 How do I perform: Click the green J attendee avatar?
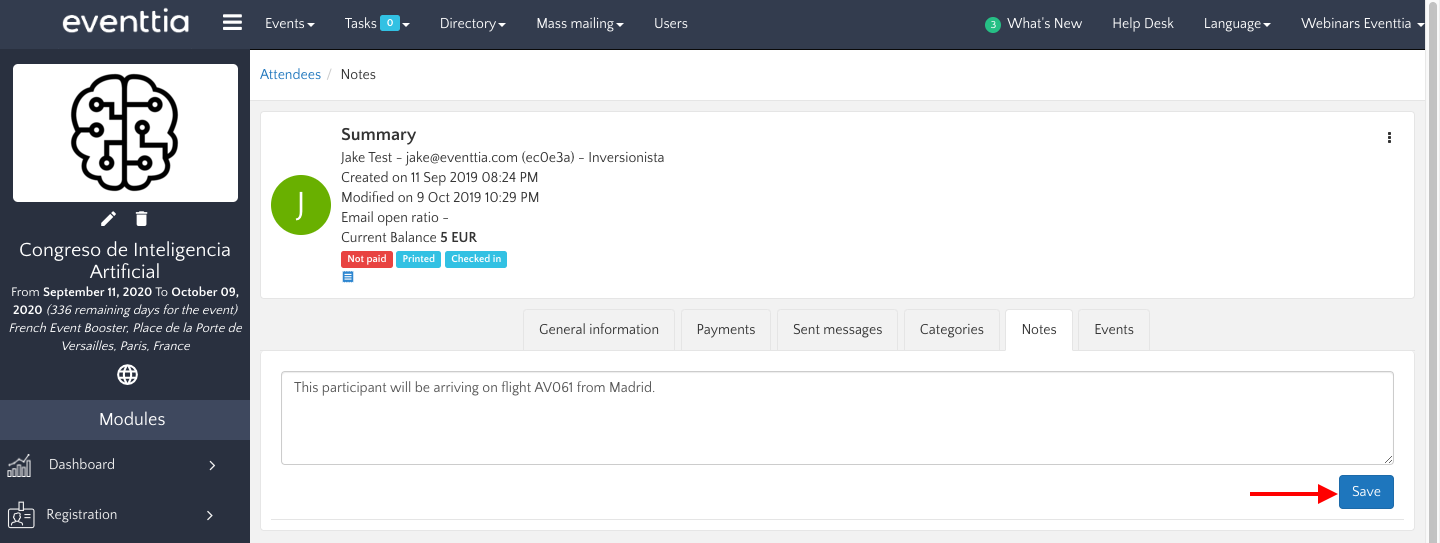[x=300, y=204]
